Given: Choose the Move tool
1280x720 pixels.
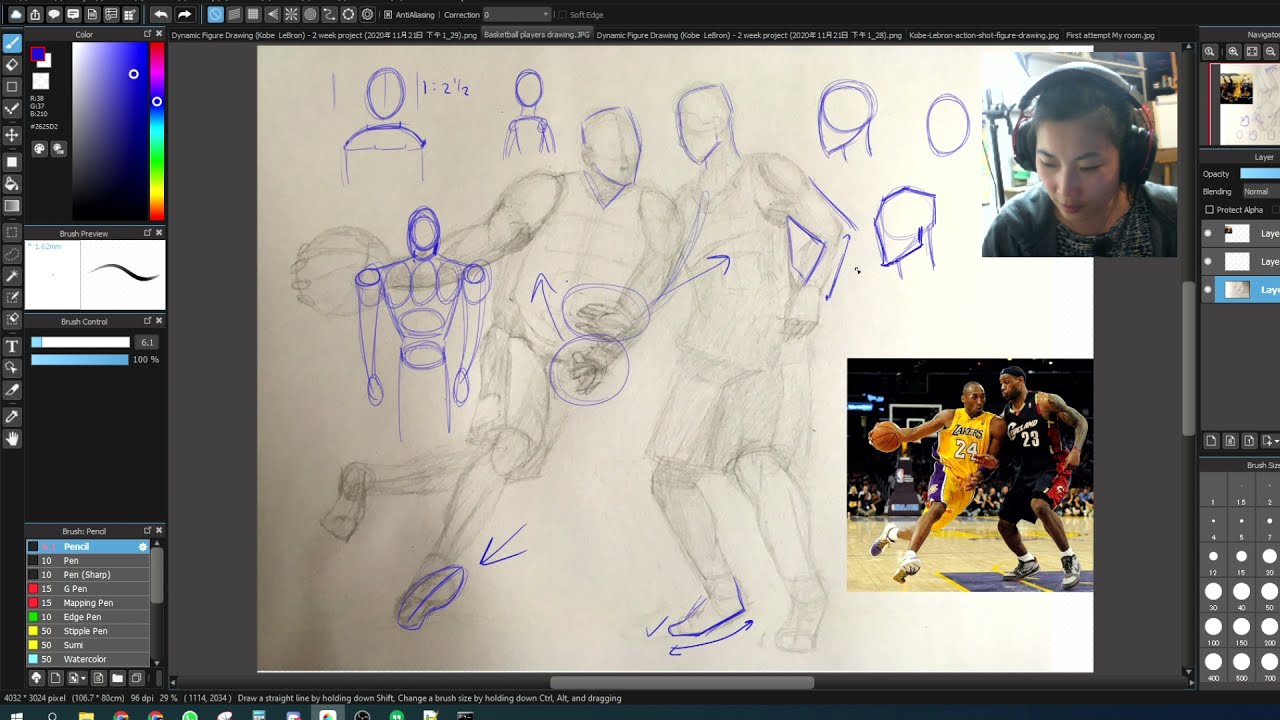Looking at the screenshot, I should click(x=12, y=134).
